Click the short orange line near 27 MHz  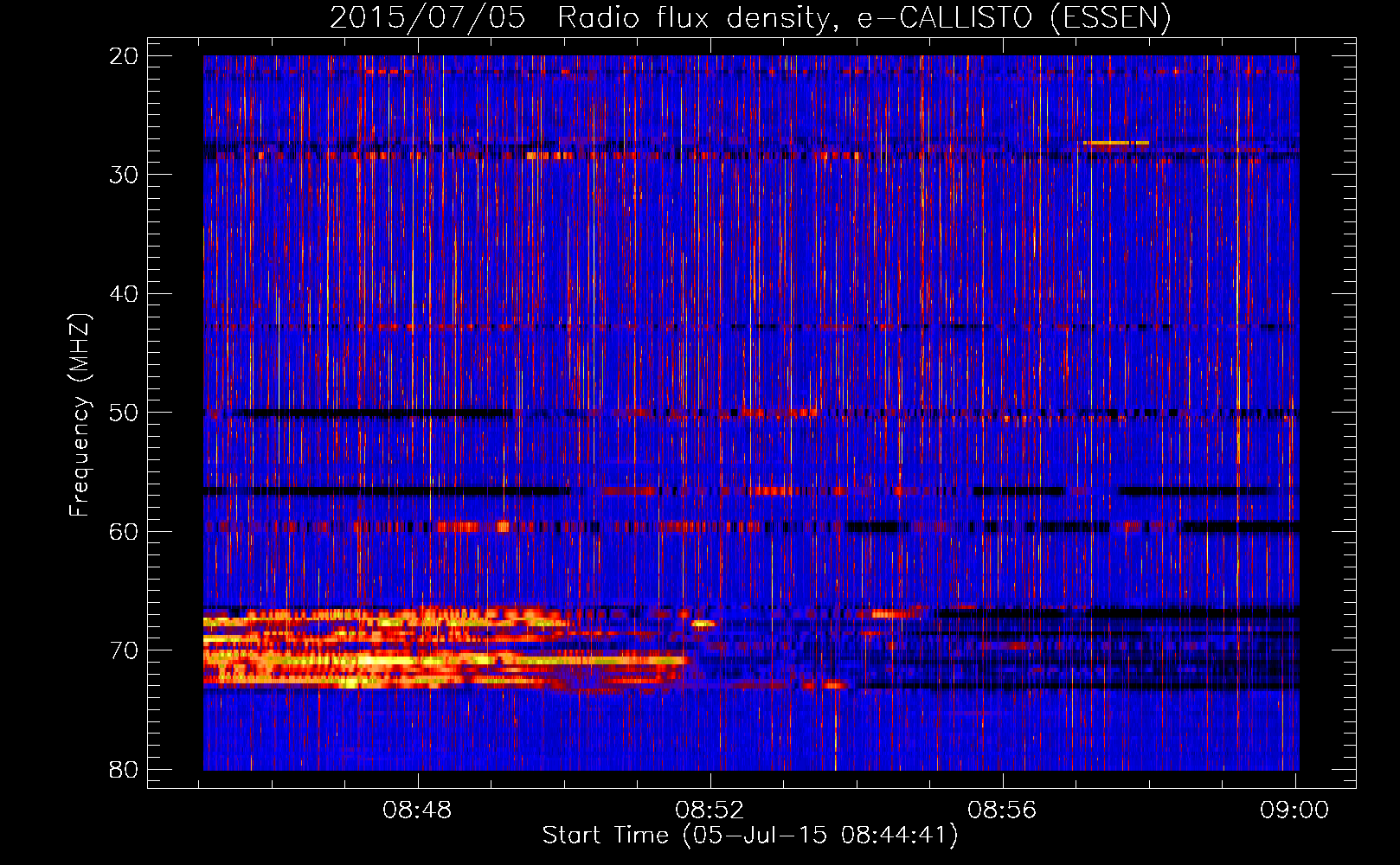pyautogui.click(x=1116, y=143)
